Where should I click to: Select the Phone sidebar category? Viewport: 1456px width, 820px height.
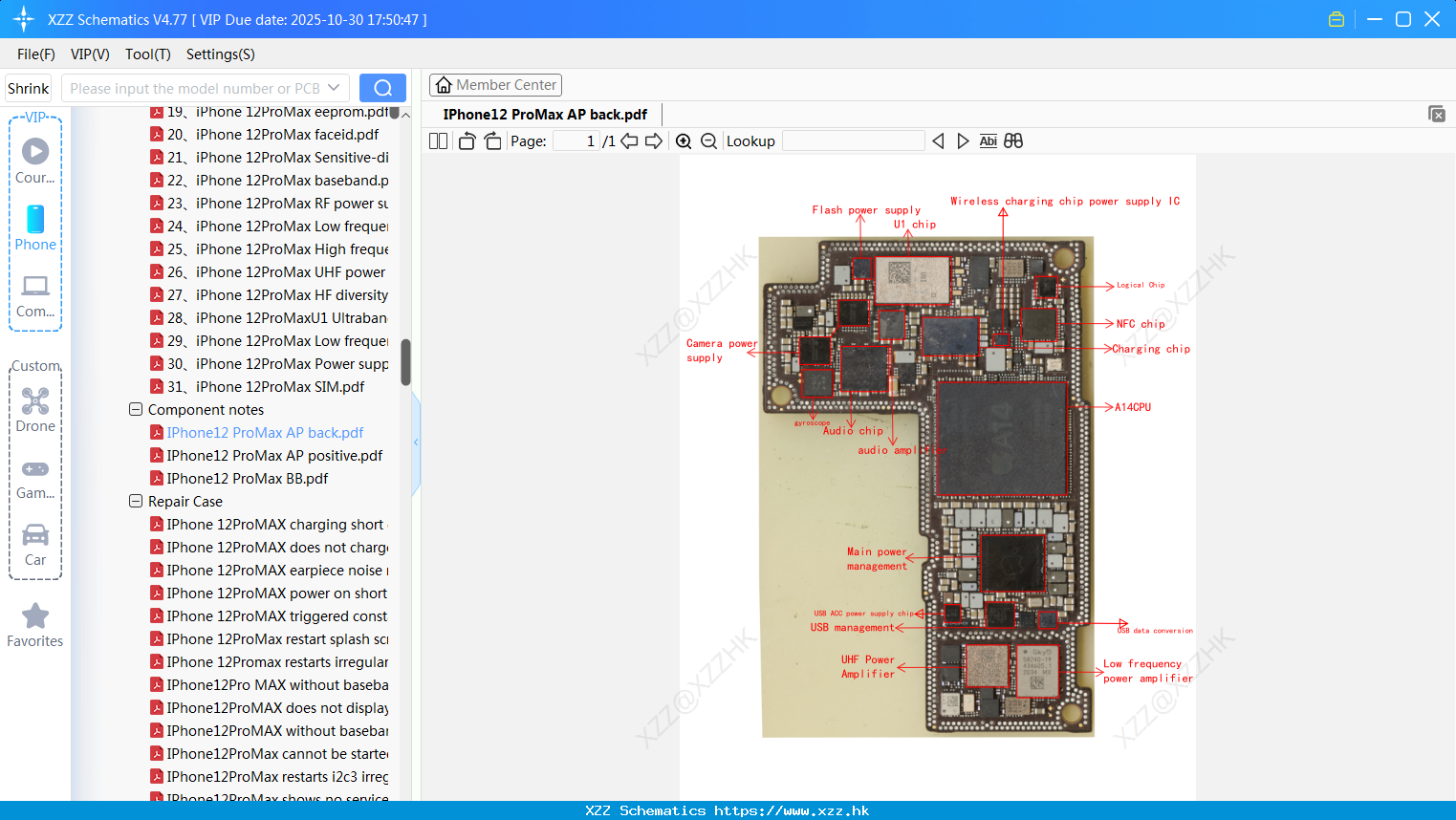click(x=35, y=227)
